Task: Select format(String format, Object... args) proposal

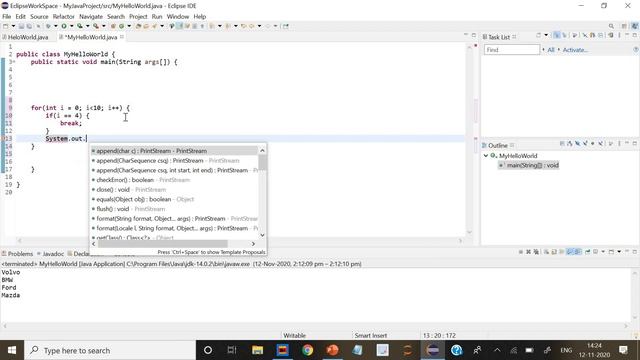Action: coord(174,219)
